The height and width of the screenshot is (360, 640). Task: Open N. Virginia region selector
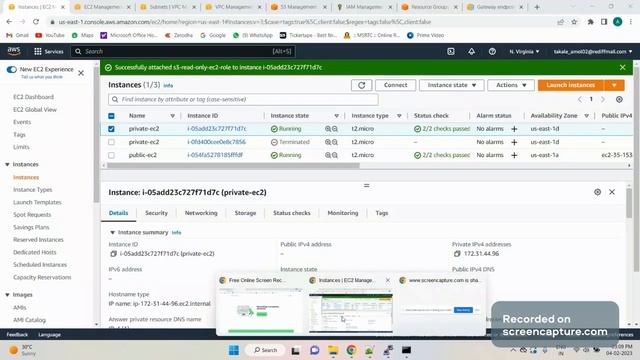(524, 51)
